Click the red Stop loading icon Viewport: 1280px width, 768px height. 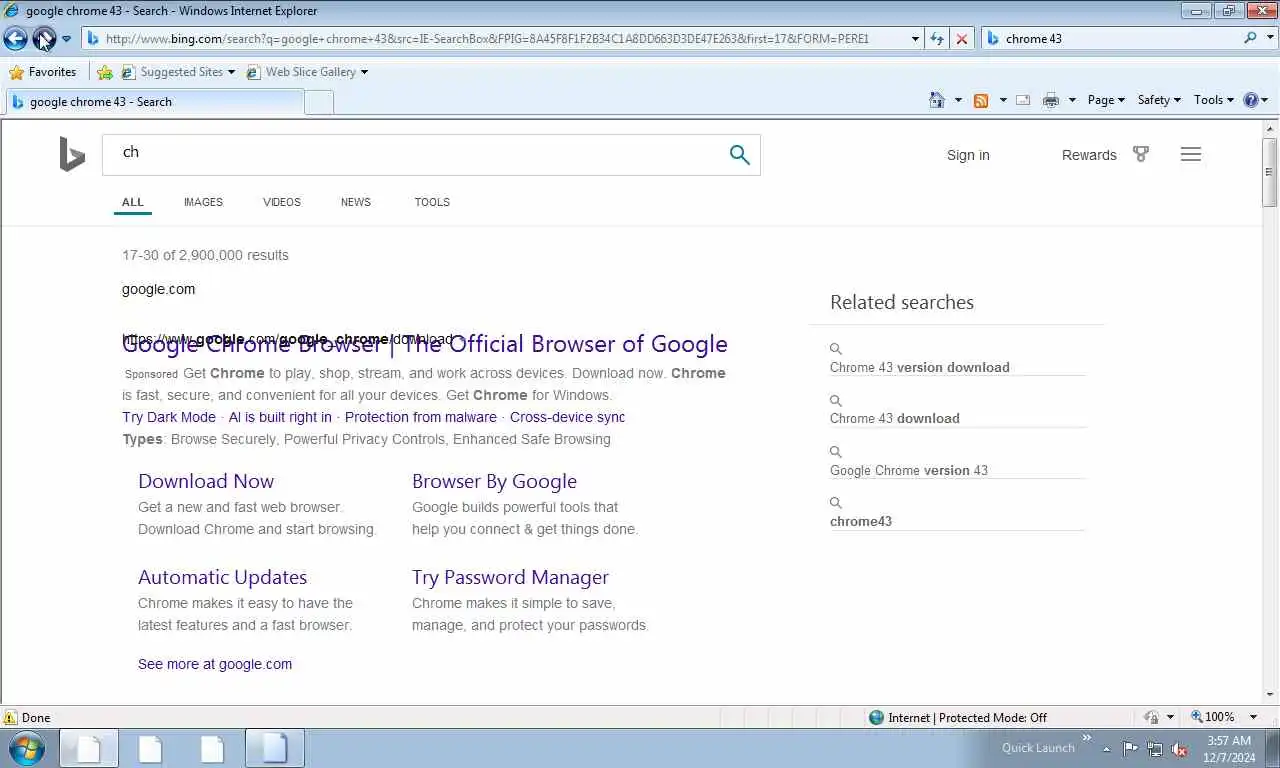click(962, 39)
